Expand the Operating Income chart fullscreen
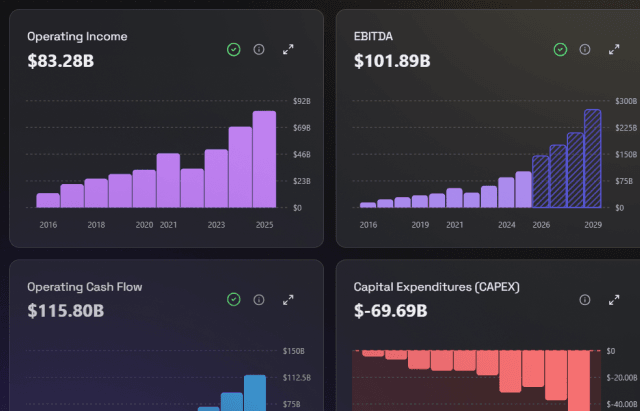The width and height of the screenshot is (640, 411). click(288, 49)
